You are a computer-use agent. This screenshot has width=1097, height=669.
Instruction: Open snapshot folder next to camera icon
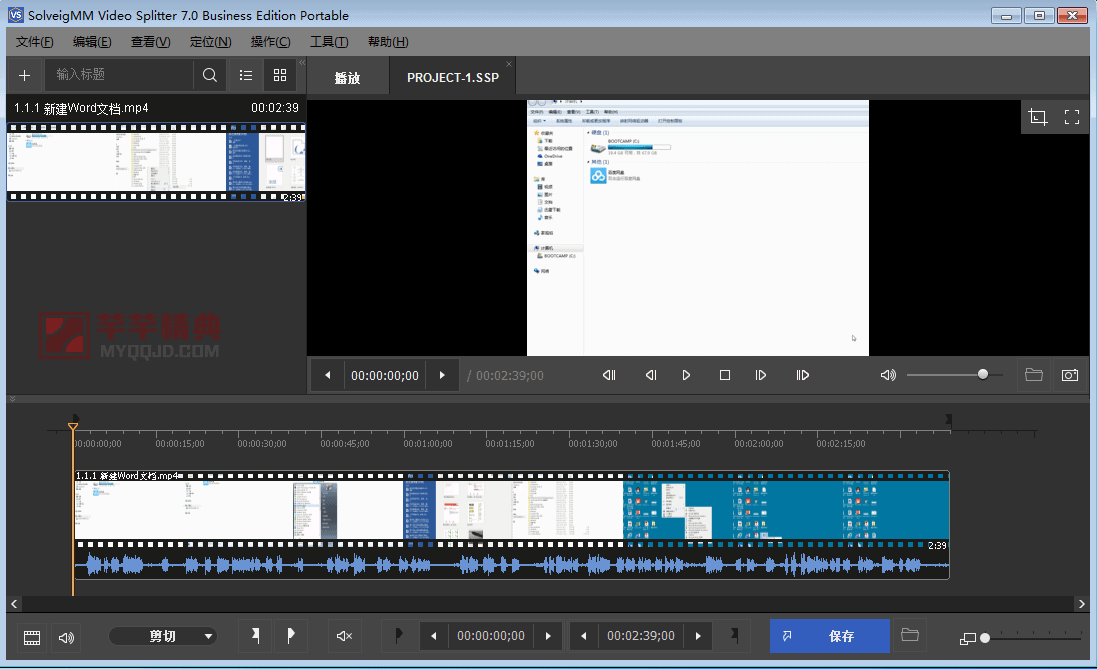(1034, 374)
